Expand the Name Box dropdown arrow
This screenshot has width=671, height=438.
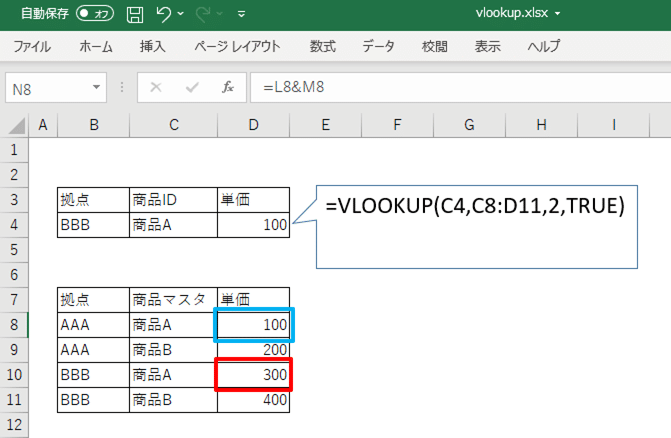pos(97,88)
